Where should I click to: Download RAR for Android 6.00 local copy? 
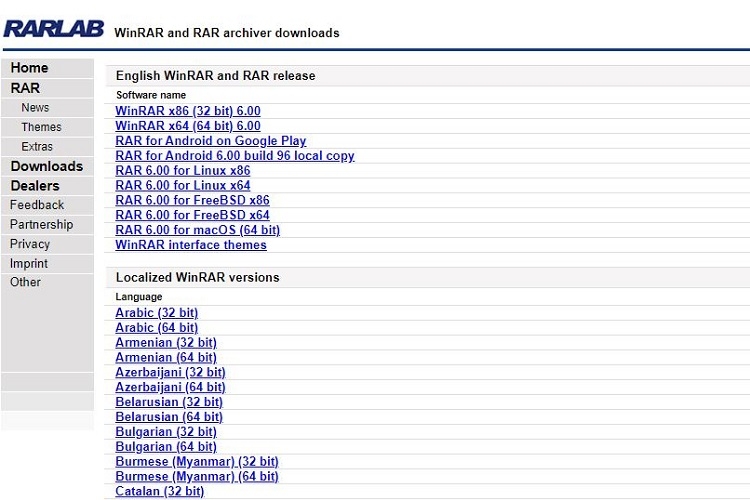(x=235, y=156)
